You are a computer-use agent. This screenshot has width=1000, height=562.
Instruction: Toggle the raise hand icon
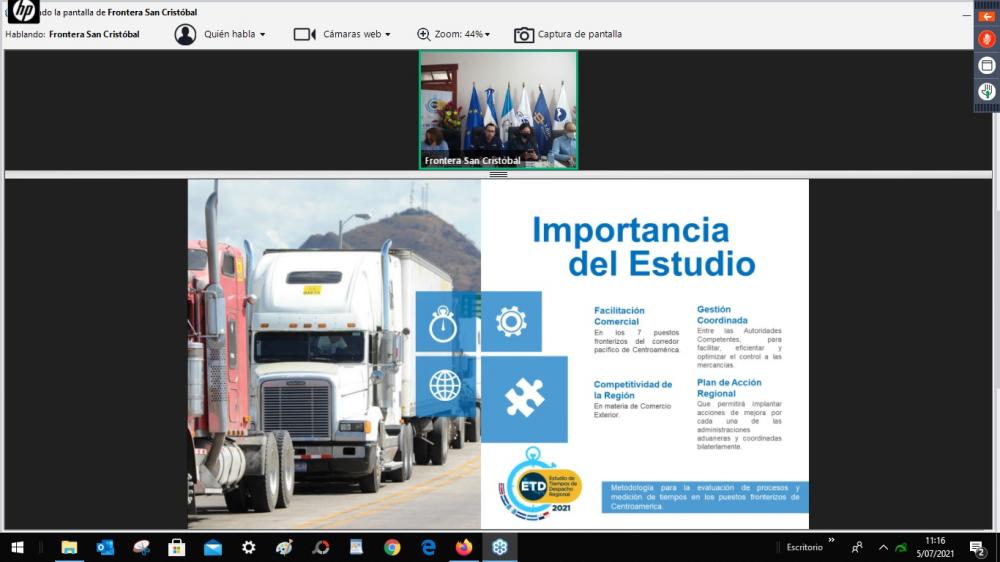(x=986, y=91)
